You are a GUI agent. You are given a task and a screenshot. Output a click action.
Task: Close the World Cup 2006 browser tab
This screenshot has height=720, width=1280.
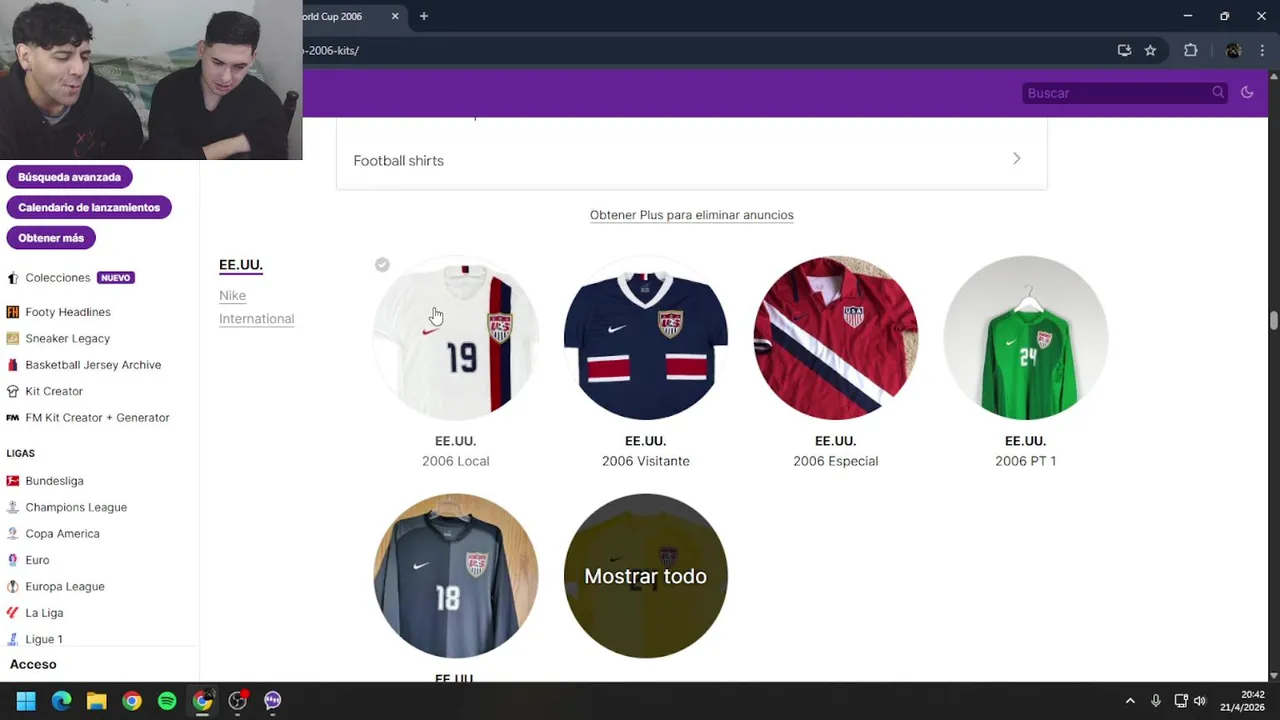(395, 16)
